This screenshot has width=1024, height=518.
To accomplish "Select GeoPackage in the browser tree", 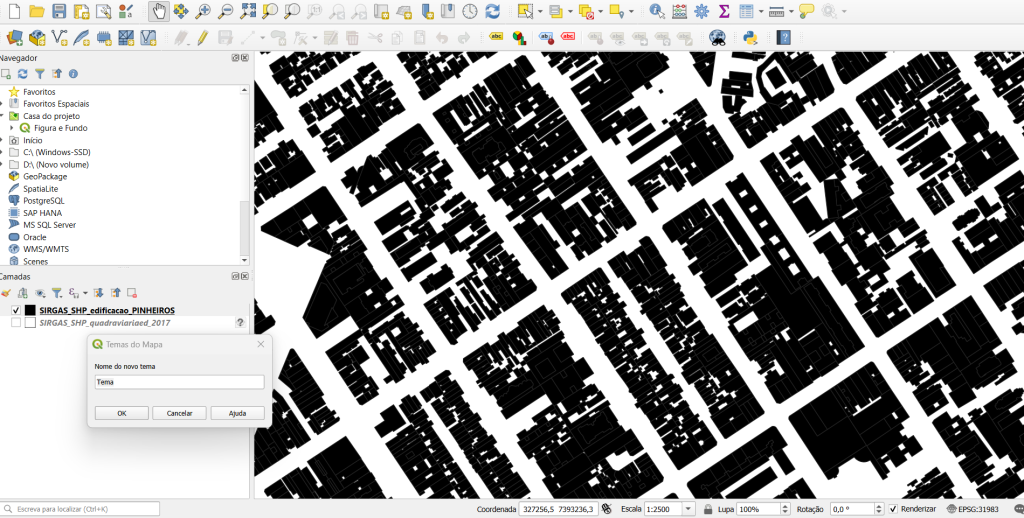I will [45, 176].
